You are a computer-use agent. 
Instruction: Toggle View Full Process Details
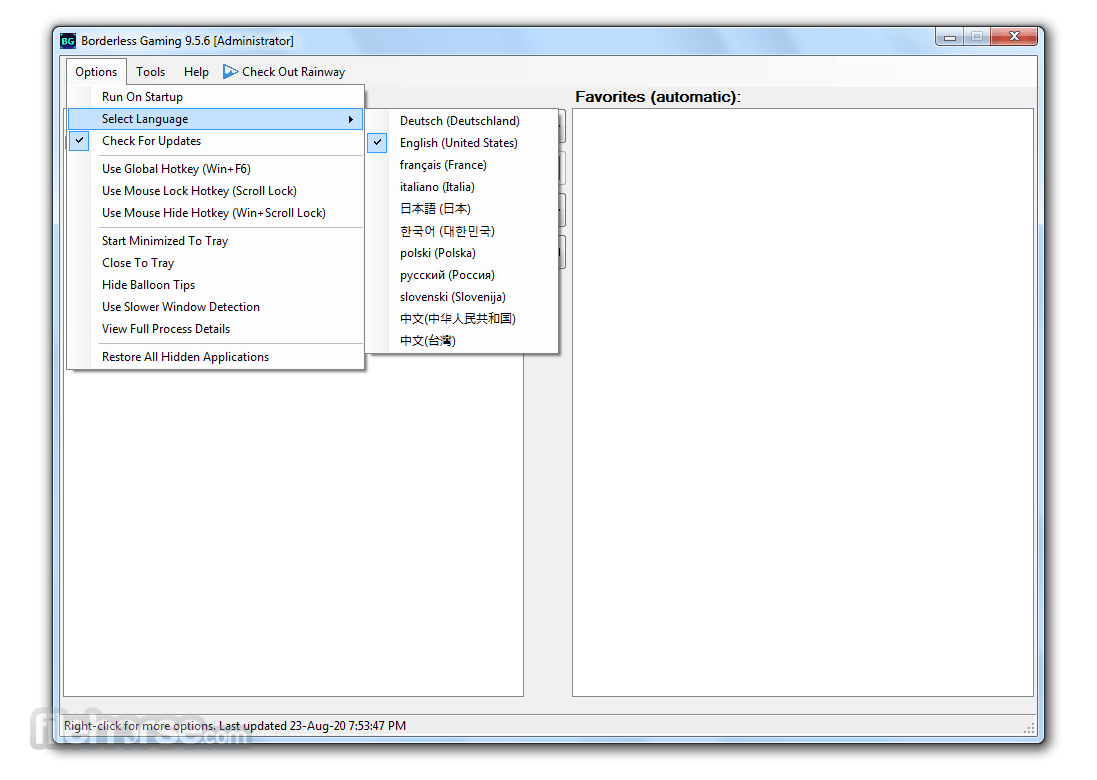click(216, 329)
